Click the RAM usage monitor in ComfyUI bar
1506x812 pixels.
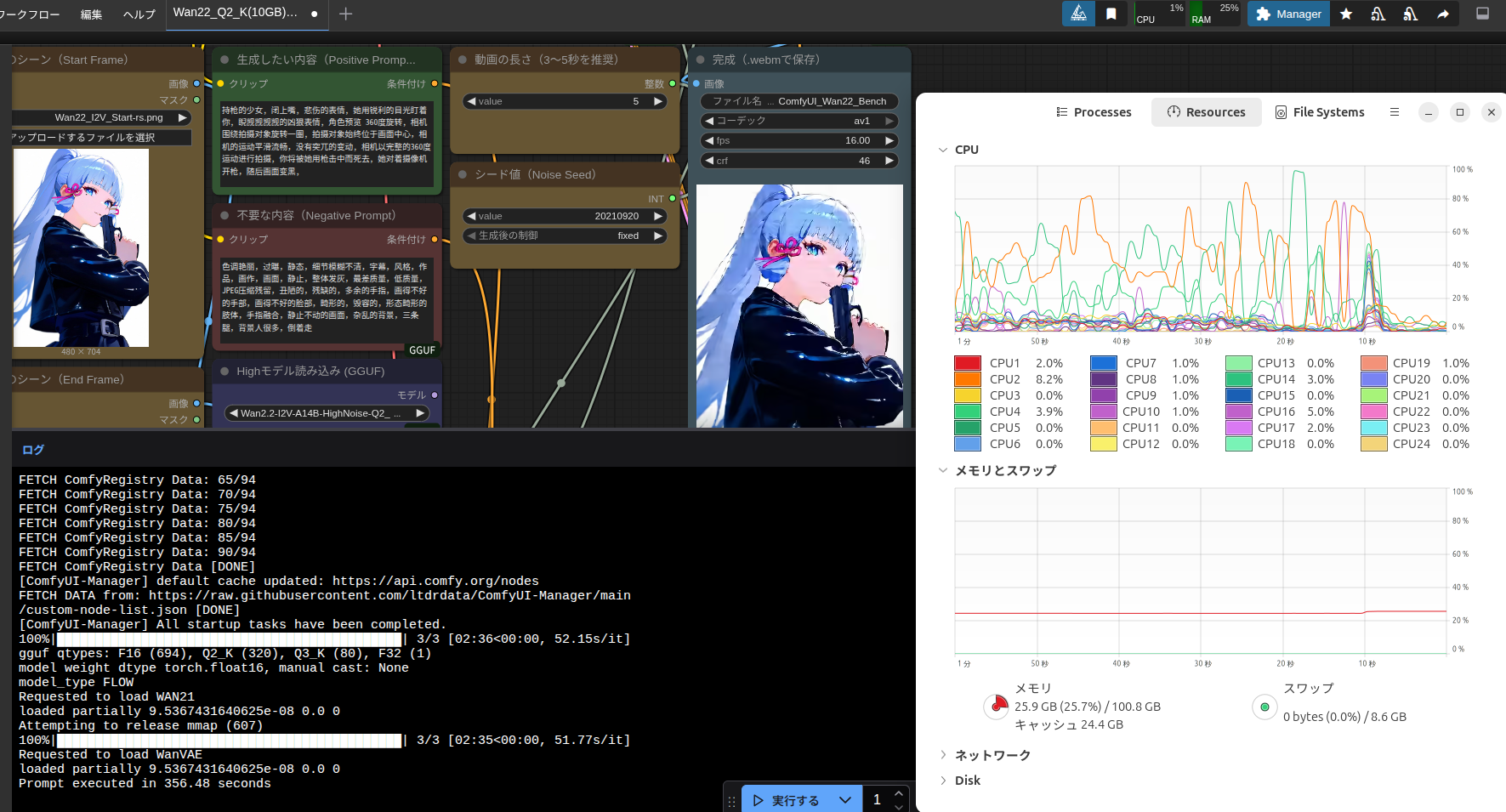[x=1215, y=14]
